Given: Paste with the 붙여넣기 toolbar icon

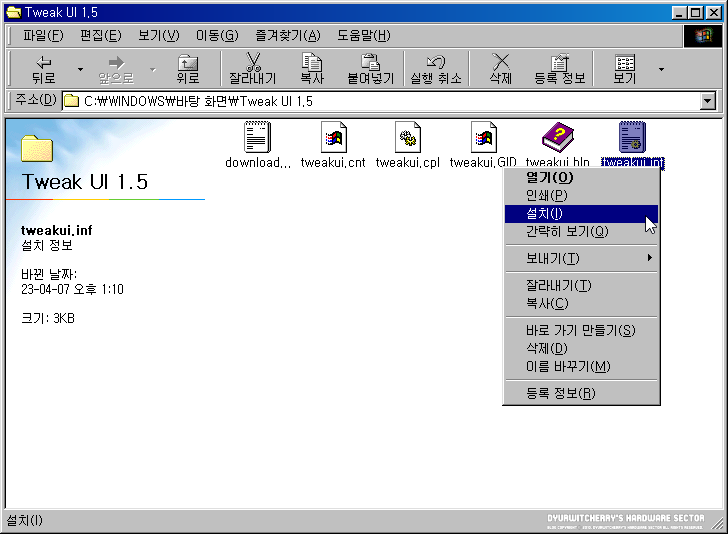Looking at the screenshot, I should pyautogui.click(x=370, y=69).
